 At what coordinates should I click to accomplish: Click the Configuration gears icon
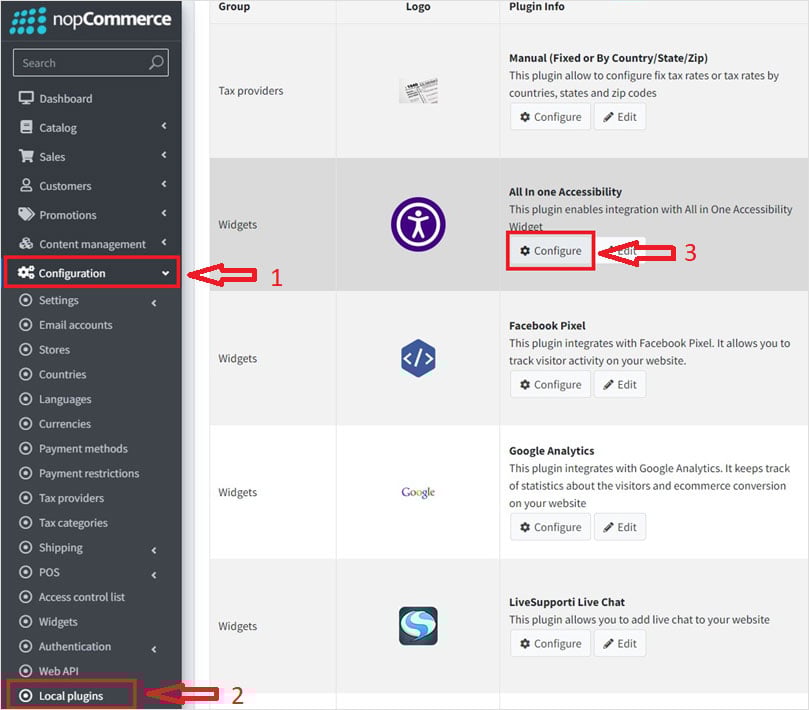tap(26, 272)
